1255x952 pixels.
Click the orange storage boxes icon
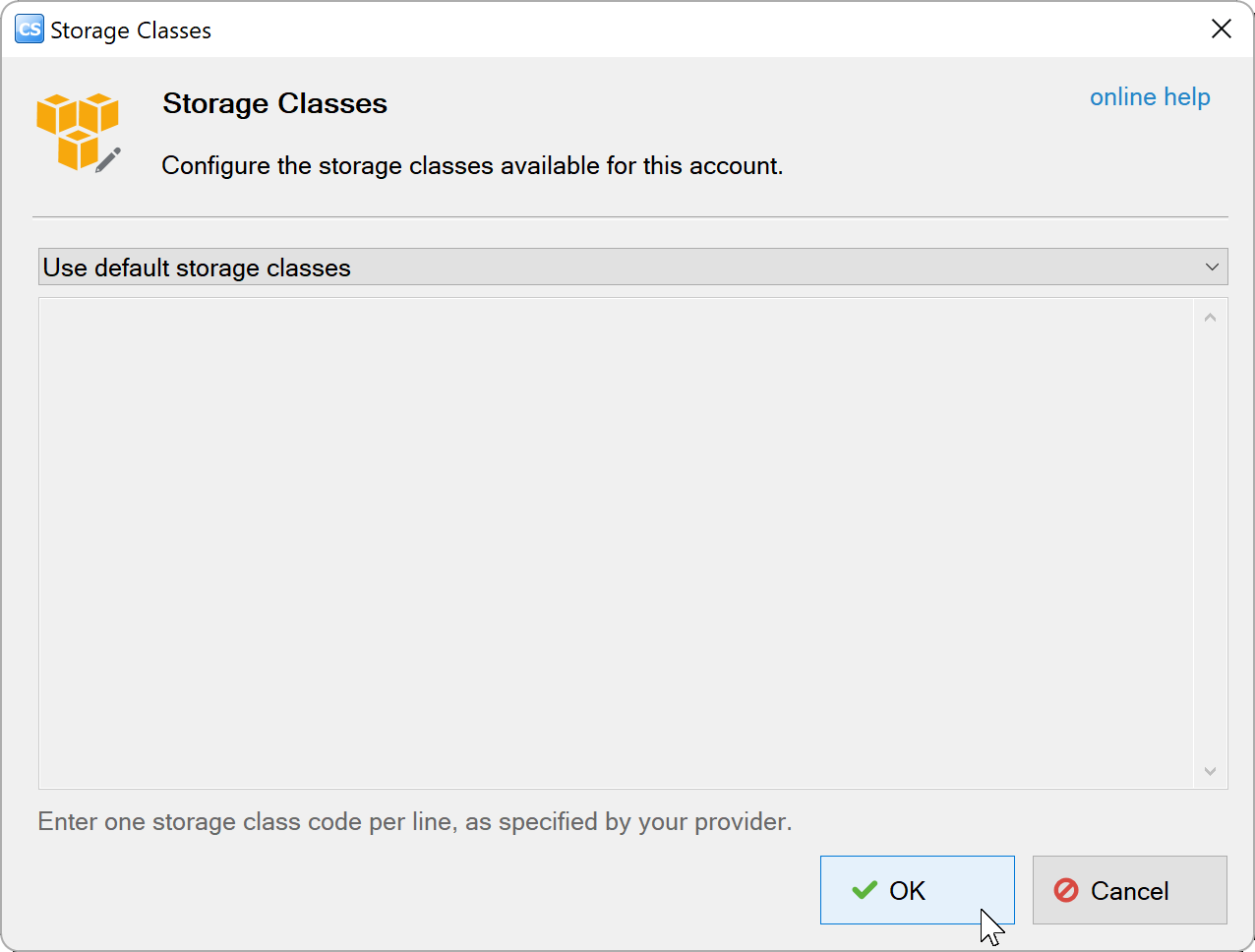79,133
